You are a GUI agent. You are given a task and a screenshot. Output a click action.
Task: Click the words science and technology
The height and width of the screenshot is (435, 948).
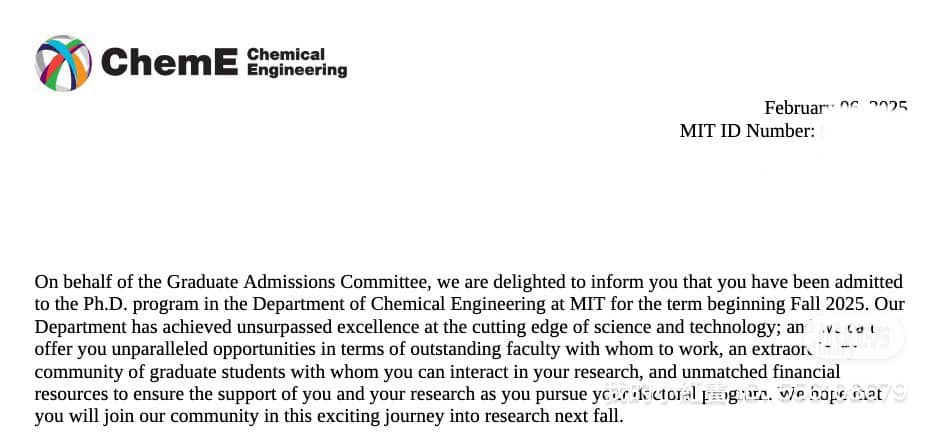[x=691, y=327]
